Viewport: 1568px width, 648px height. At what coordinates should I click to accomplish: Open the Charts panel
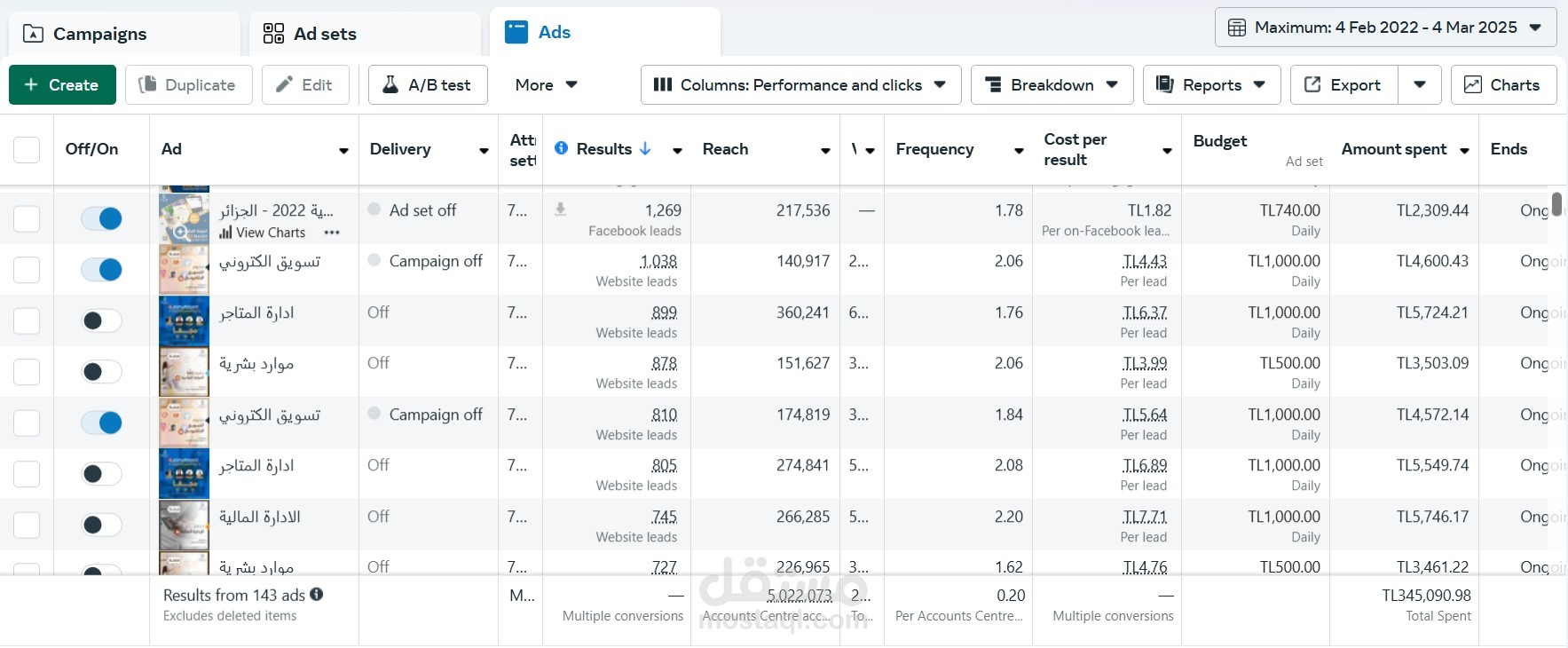pos(1503,85)
